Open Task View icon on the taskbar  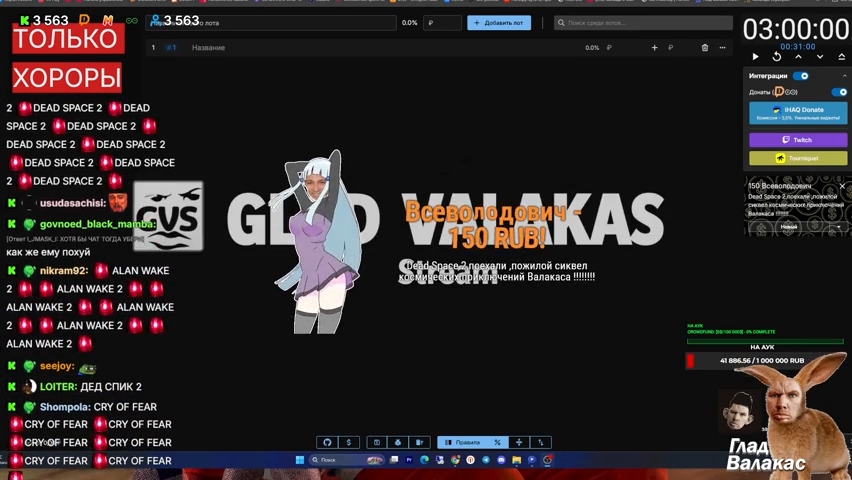394,460
